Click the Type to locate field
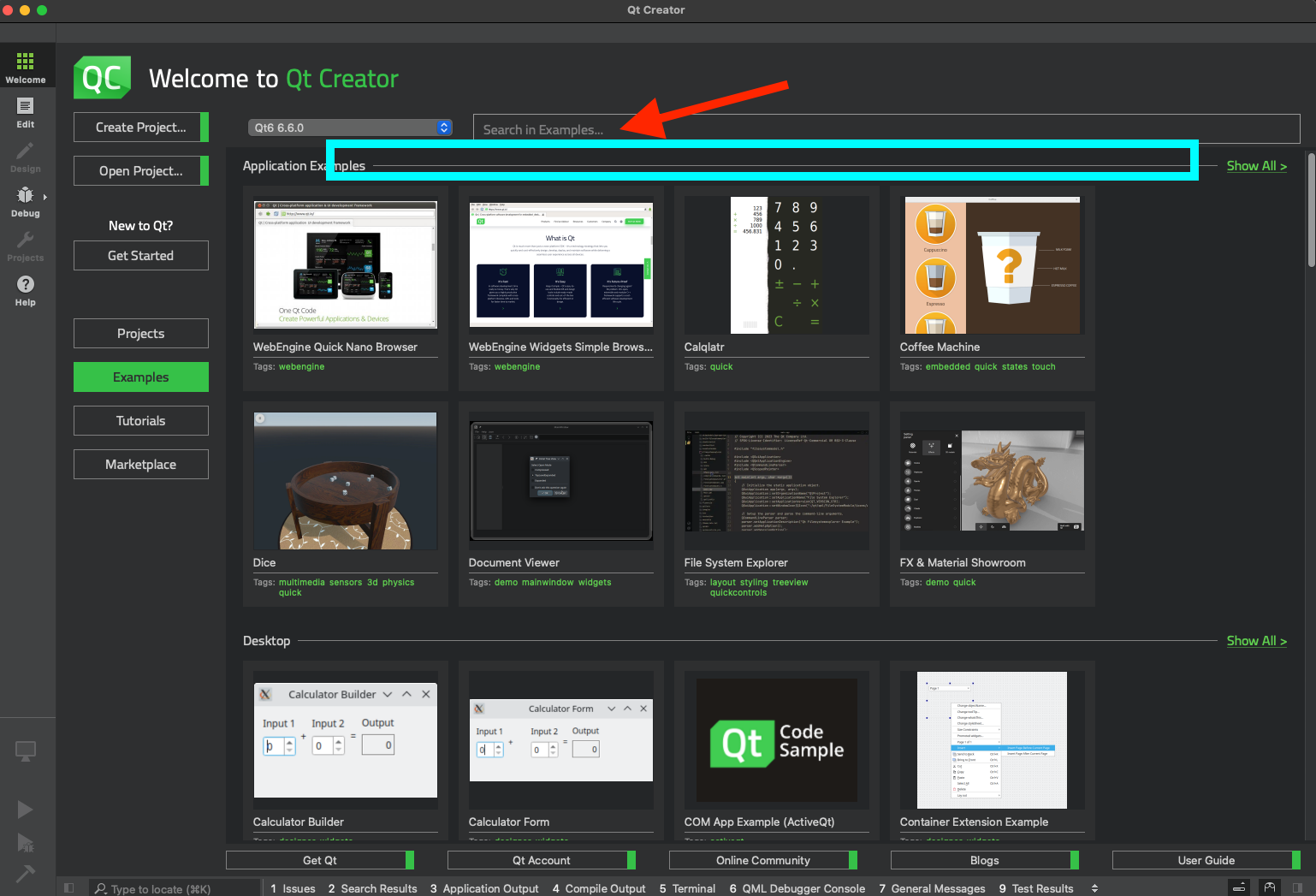This screenshot has height=896, width=1316. click(x=175, y=889)
